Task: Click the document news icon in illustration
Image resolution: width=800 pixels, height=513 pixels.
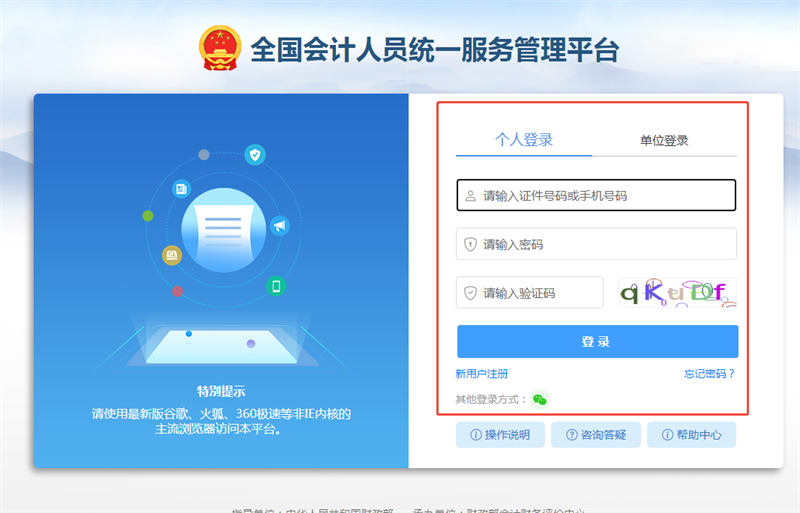Action: (181, 189)
